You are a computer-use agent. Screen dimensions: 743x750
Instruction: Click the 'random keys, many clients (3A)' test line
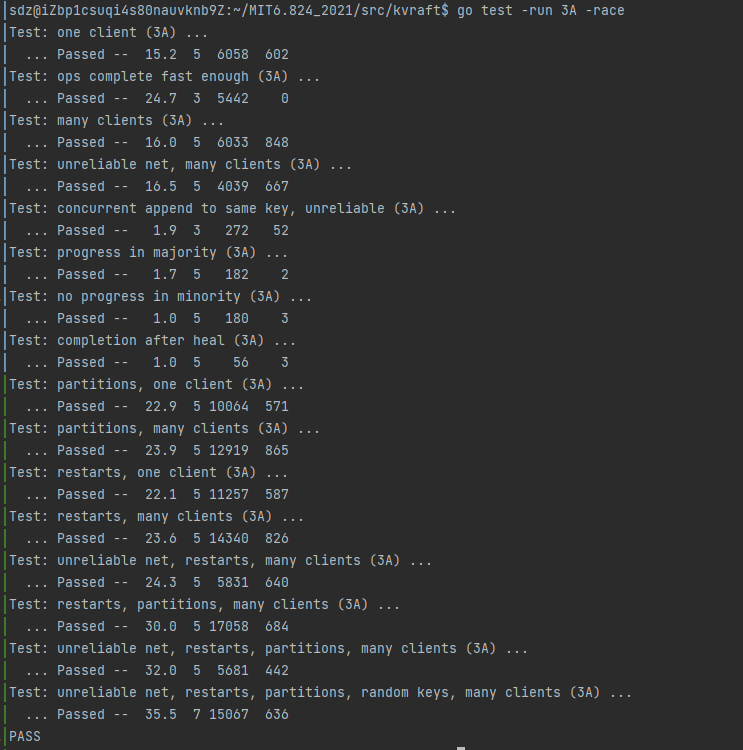tap(321, 693)
